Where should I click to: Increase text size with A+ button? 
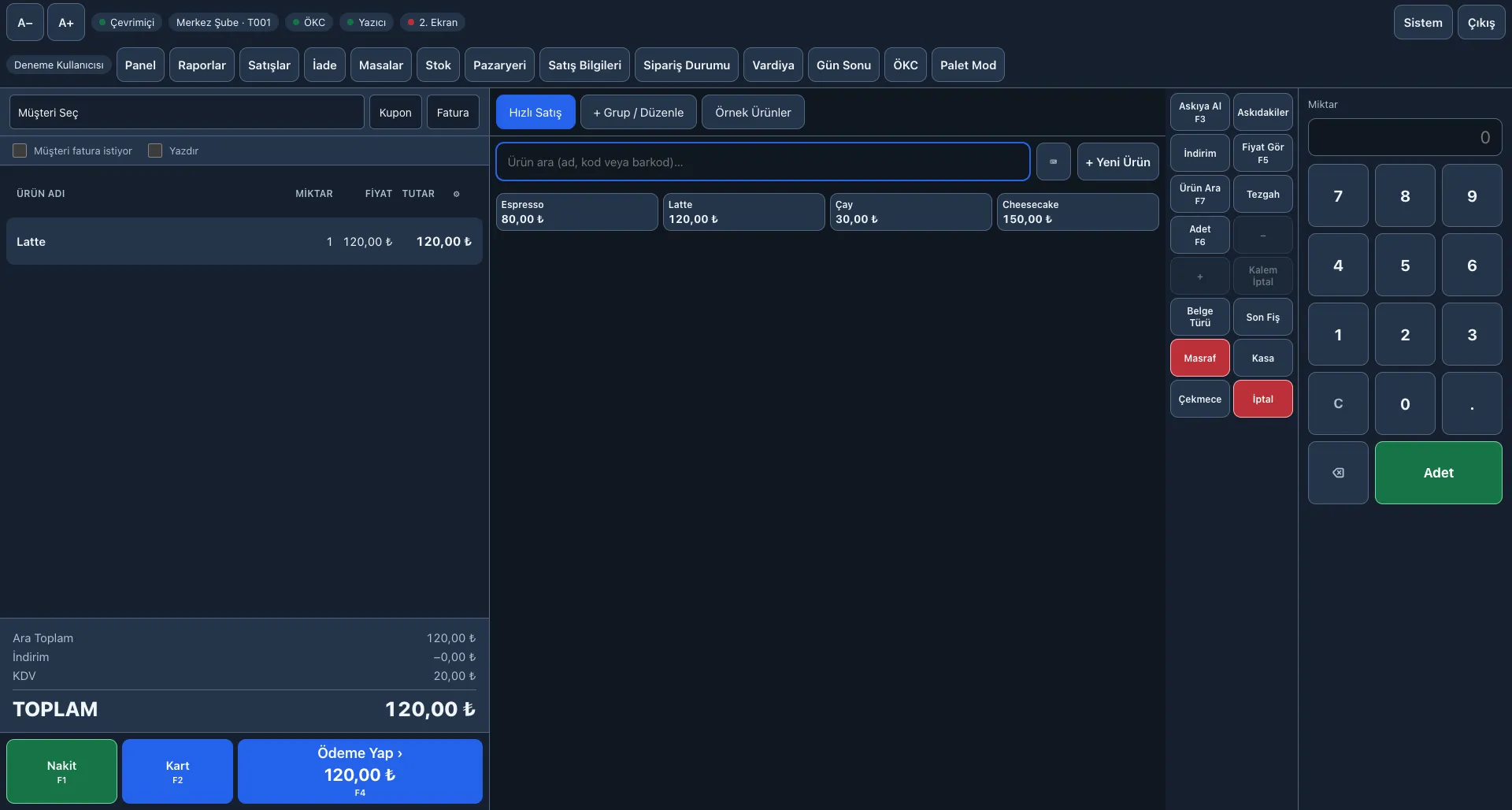(66, 22)
